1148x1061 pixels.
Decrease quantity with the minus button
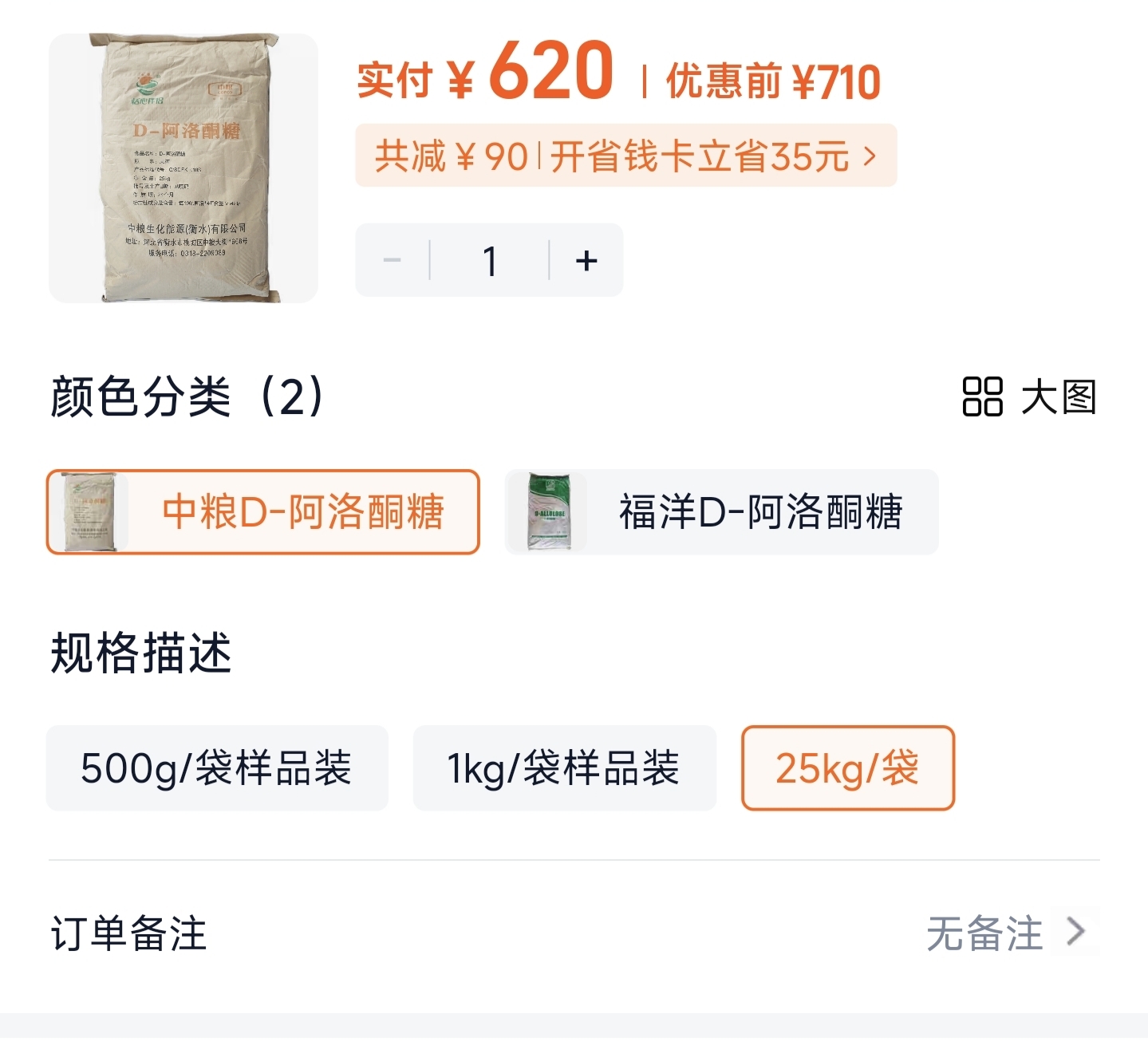(392, 260)
